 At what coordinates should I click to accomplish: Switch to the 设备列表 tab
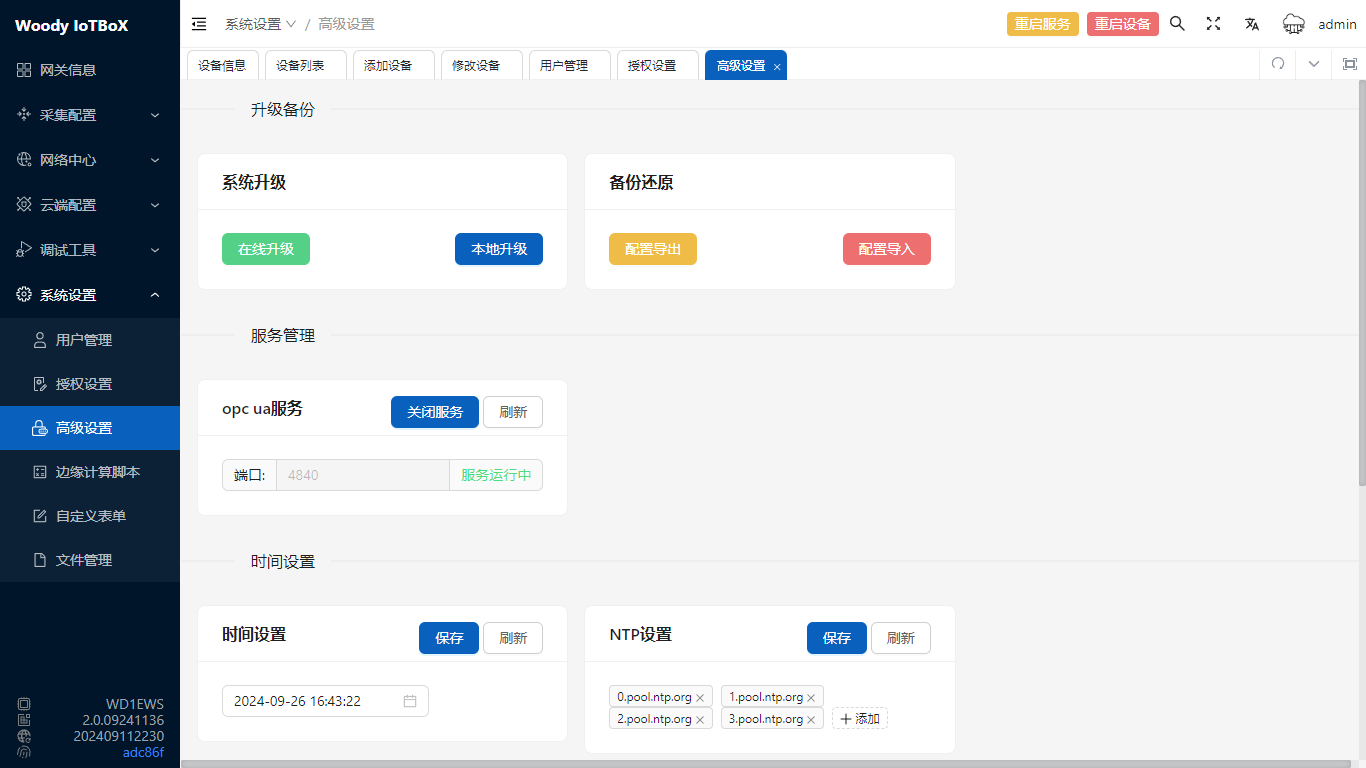300,65
